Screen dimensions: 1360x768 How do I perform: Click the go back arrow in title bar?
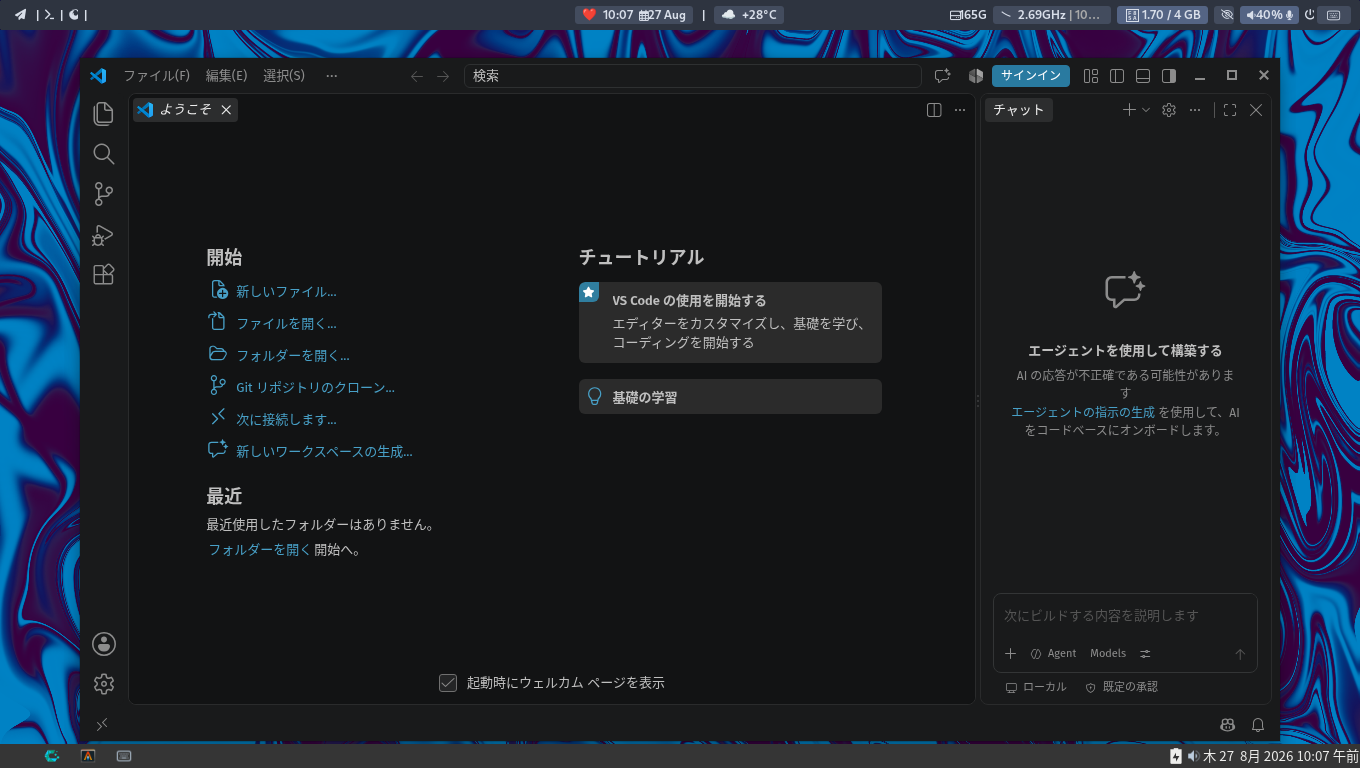point(417,76)
